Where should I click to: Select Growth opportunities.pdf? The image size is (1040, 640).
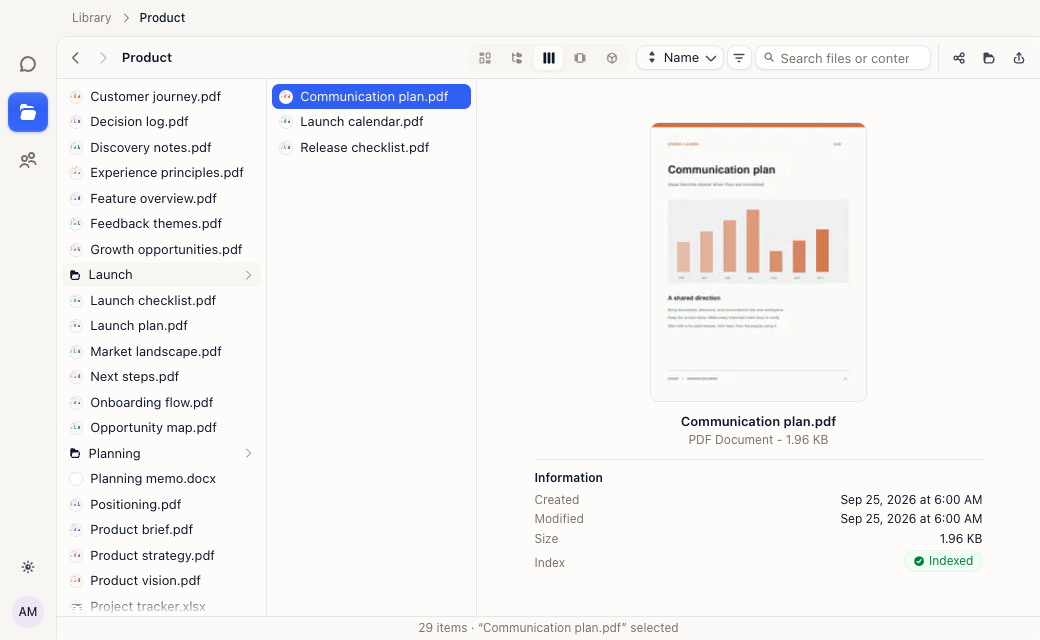point(161,249)
